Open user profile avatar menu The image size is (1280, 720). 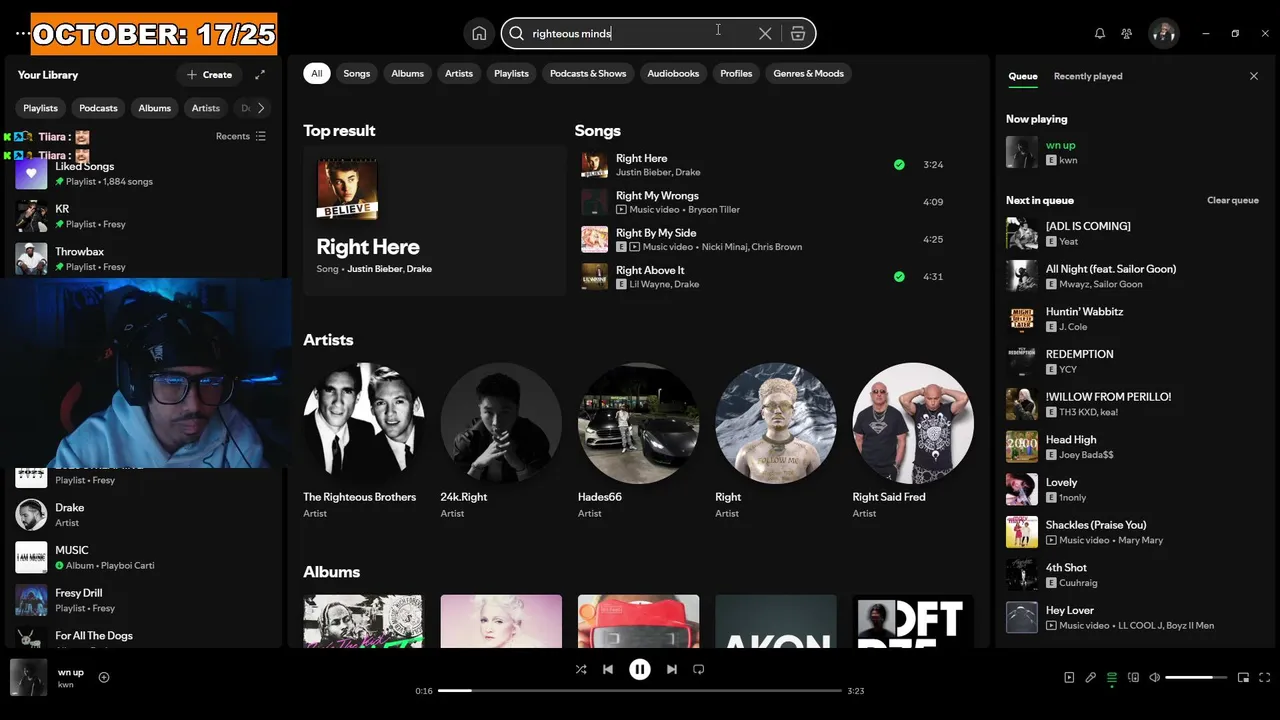1163,33
